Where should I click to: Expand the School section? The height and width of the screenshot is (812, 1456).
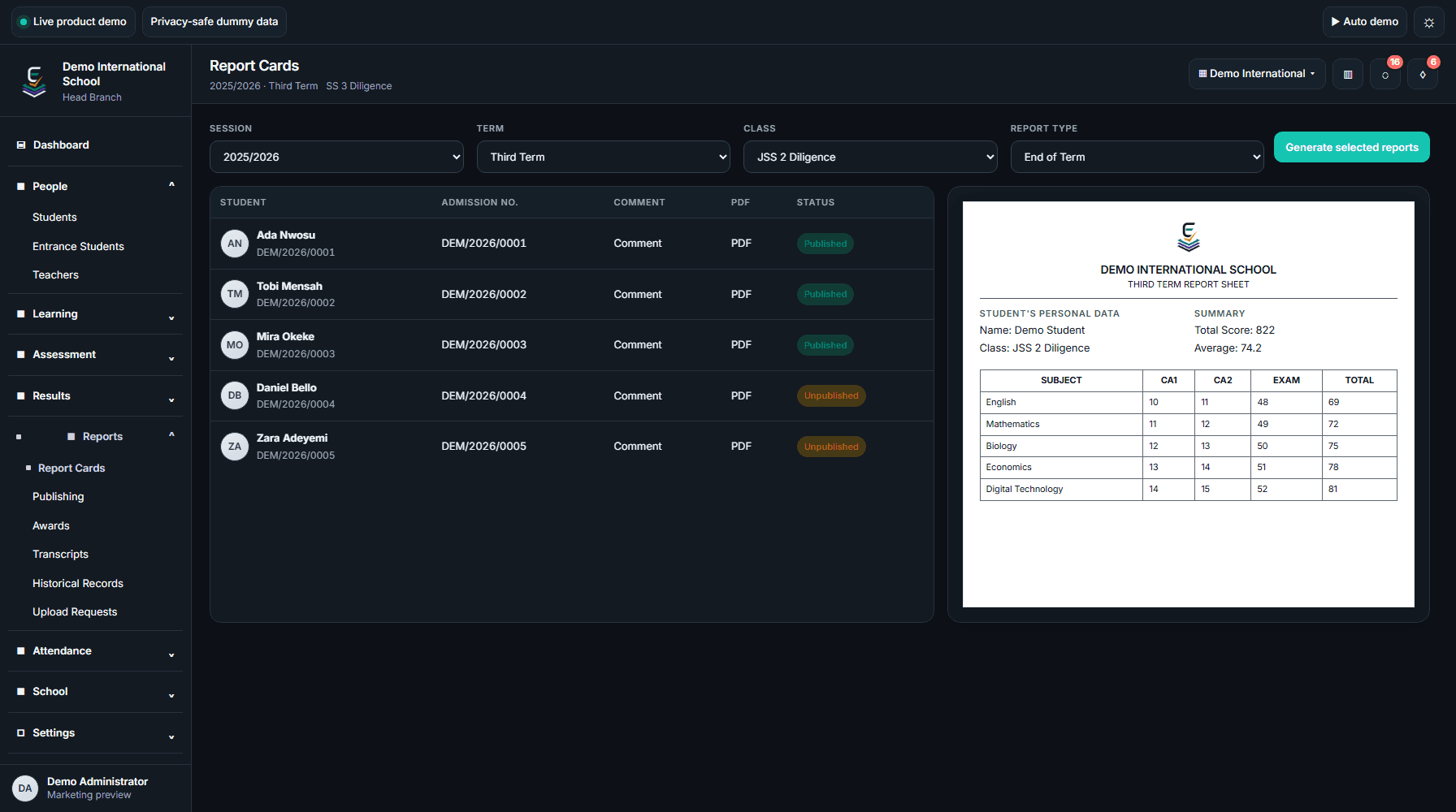coord(96,692)
